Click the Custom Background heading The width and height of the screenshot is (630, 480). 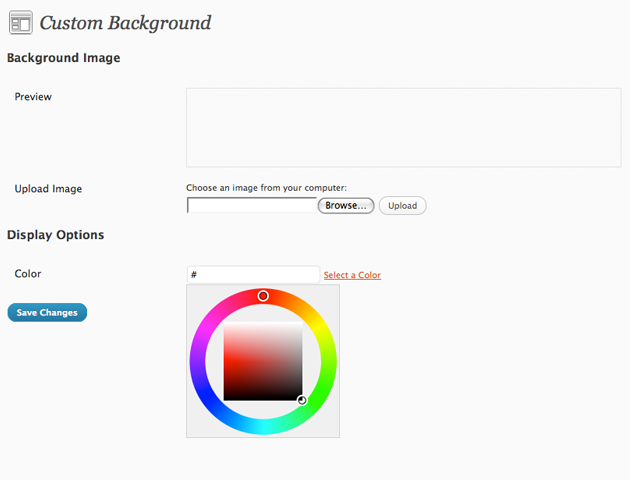[125, 22]
